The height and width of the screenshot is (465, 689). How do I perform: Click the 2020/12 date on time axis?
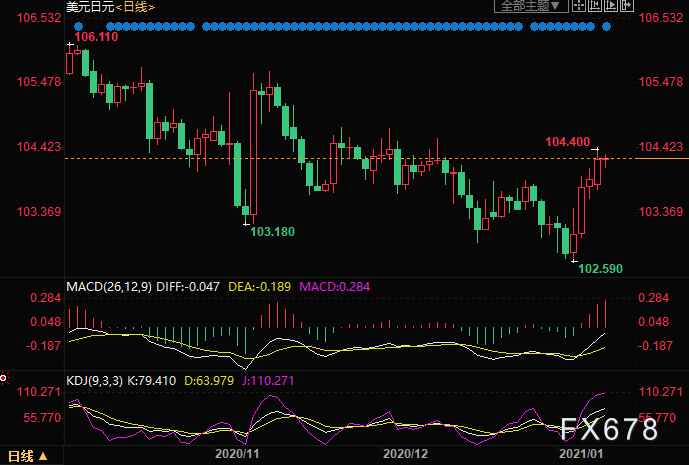coord(406,453)
